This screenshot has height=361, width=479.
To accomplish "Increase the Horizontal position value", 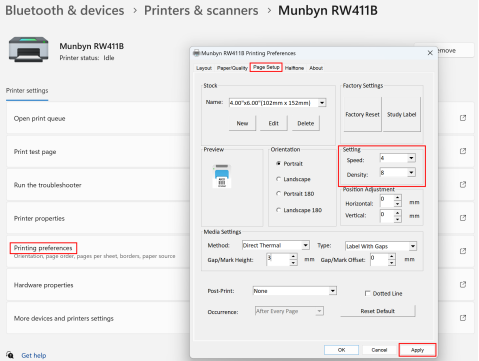I will click(x=397, y=197).
